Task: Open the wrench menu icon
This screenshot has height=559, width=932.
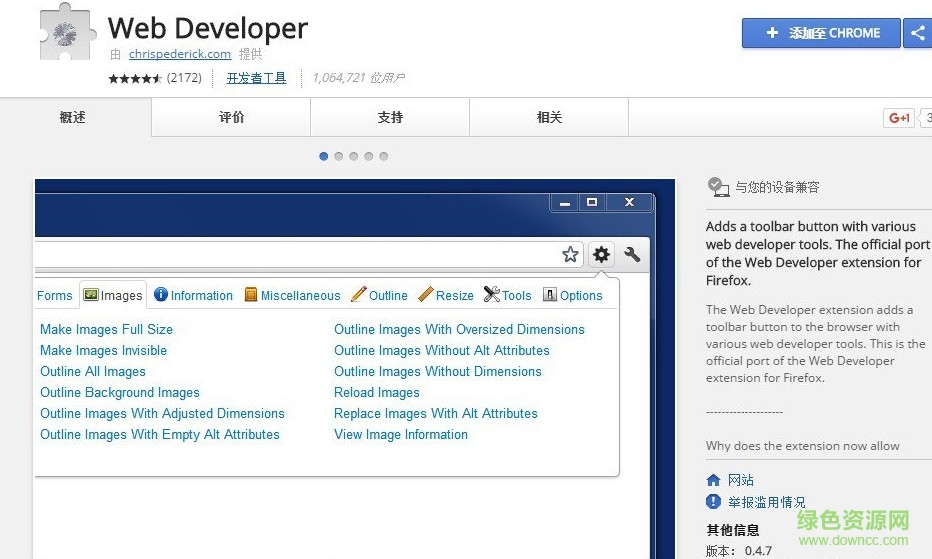Action: tap(632, 254)
